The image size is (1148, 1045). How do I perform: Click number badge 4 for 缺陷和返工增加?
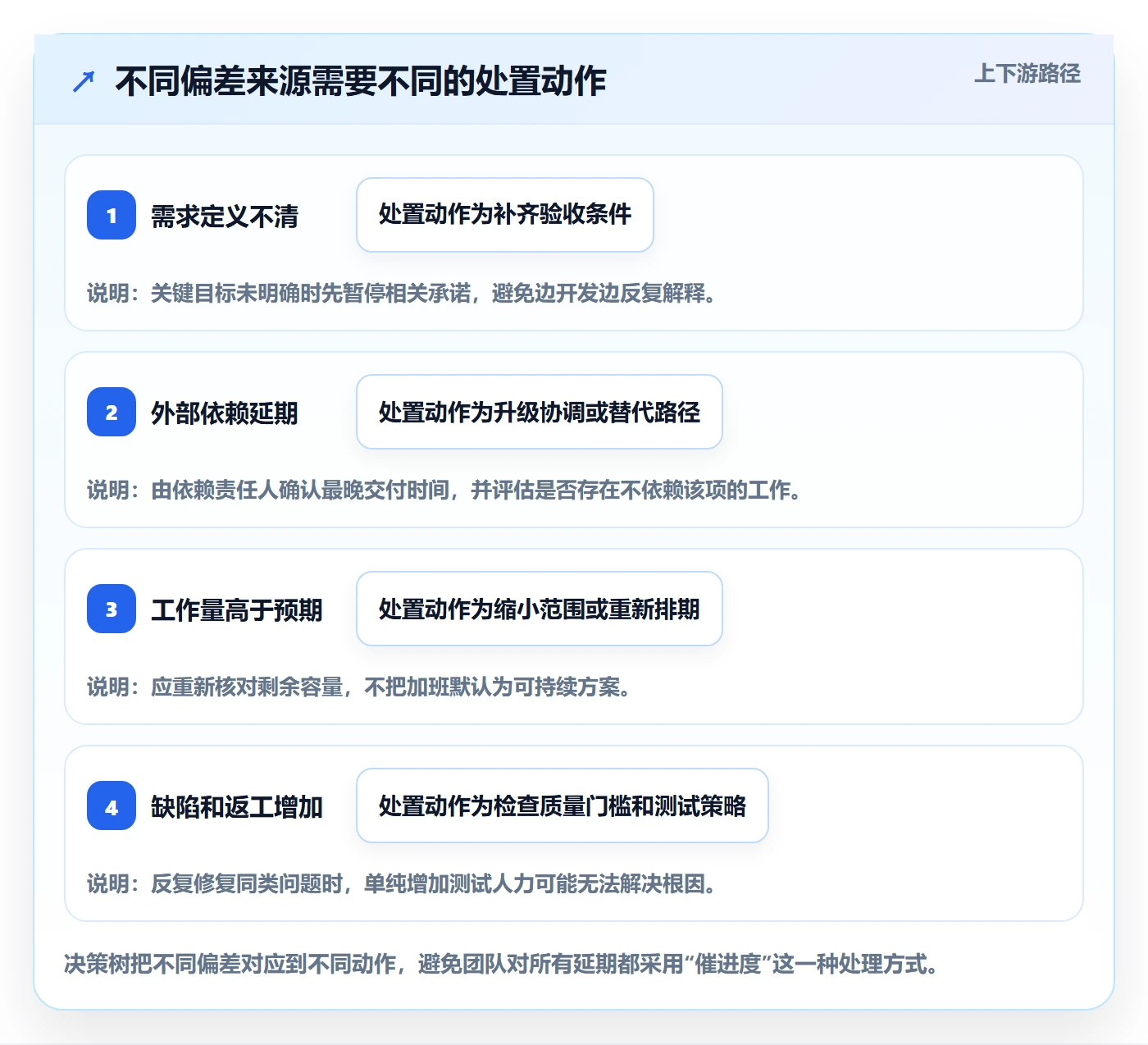point(112,805)
